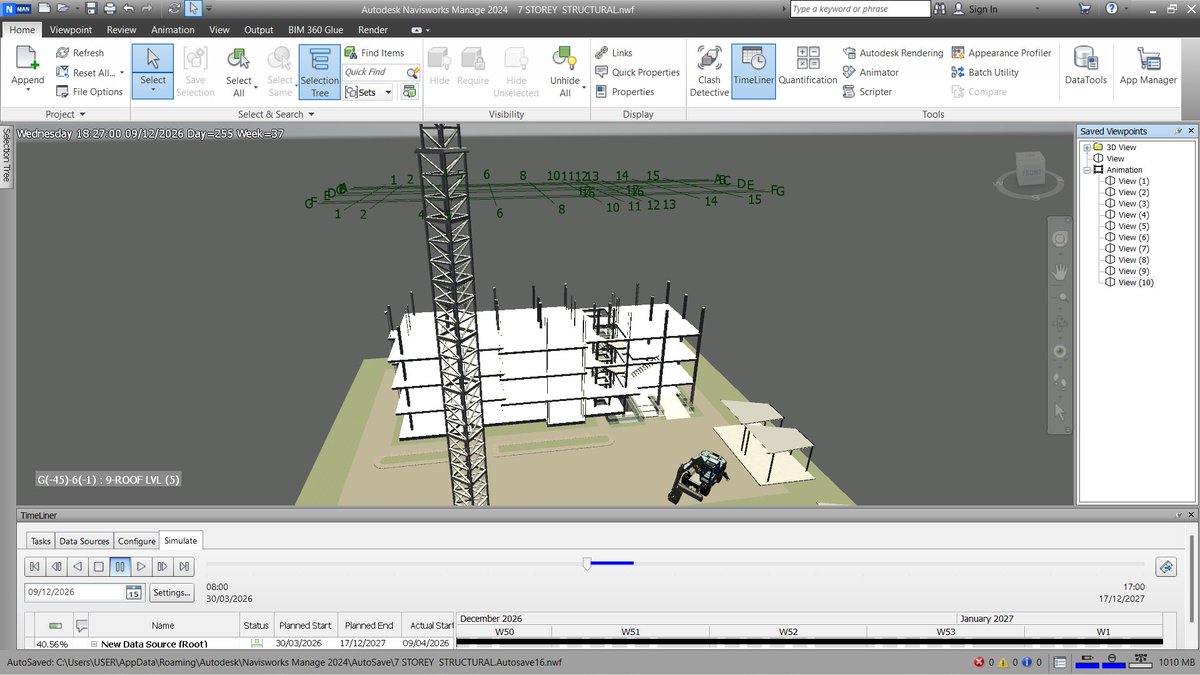Play the simulation in reverse
Screen dimensions: 1200x675
(77, 567)
